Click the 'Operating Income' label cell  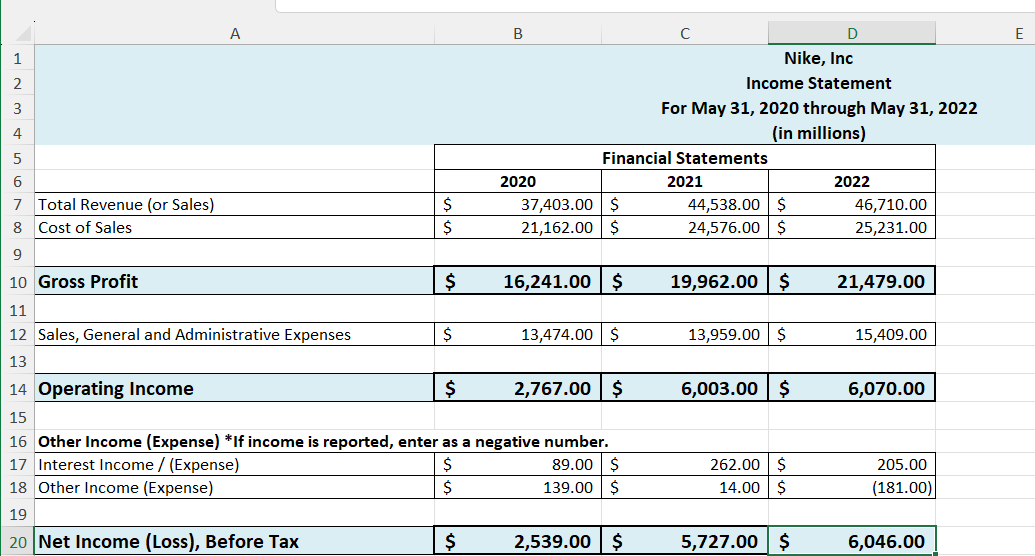[x=234, y=388]
